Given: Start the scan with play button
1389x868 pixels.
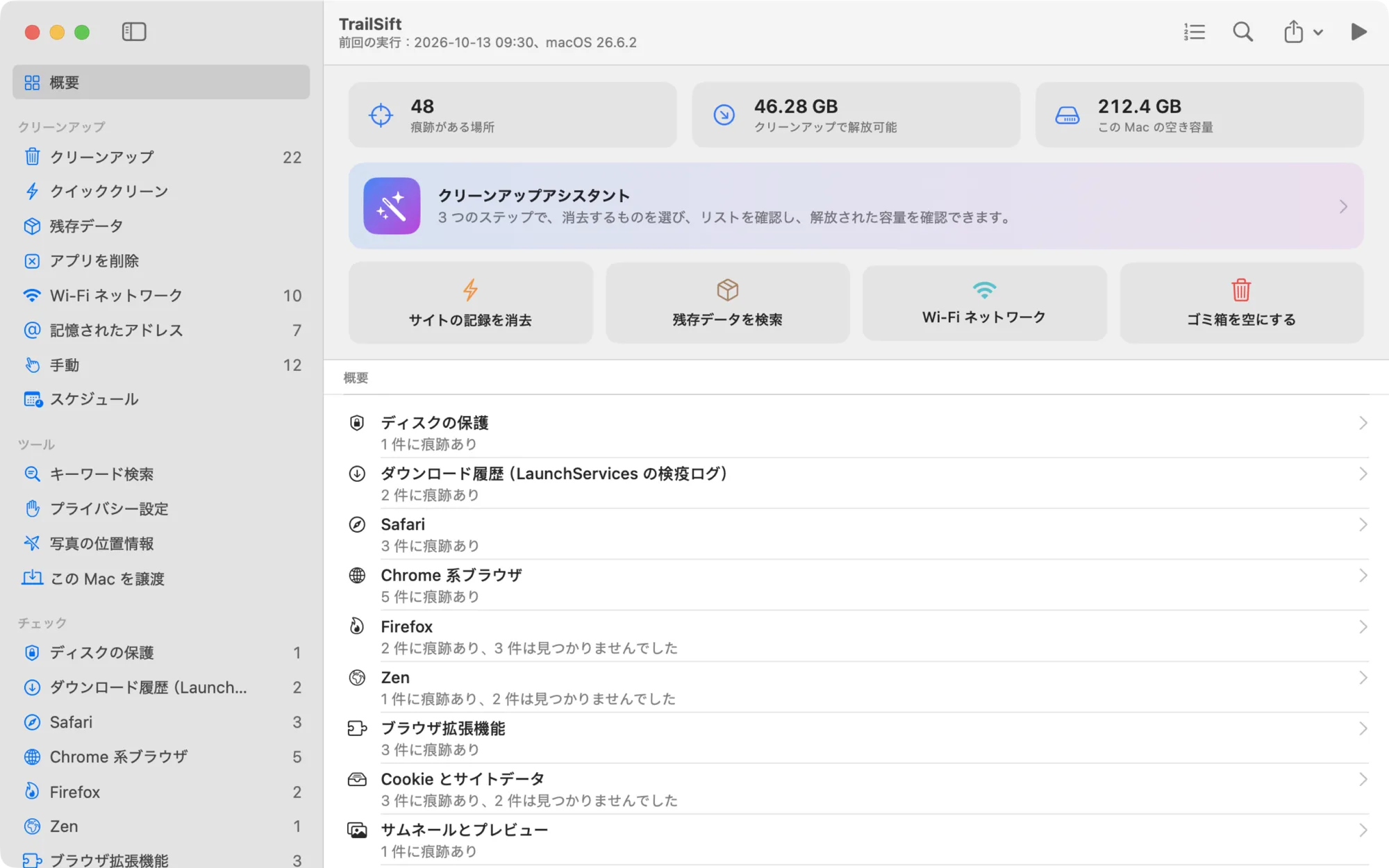Looking at the screenshot, I should coord(1358,32).
